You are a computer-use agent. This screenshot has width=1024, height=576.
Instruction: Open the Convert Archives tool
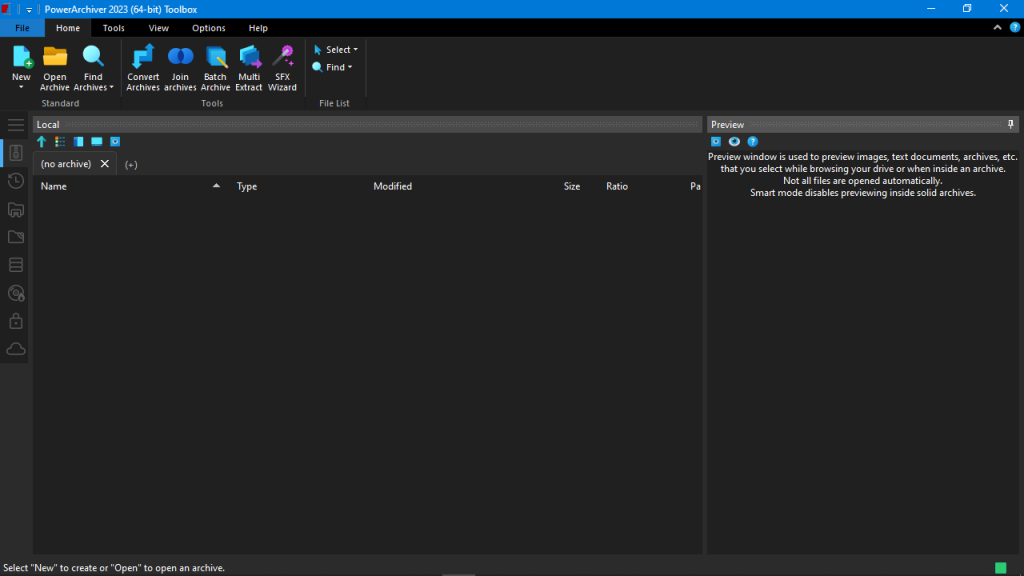coord(143,66)
